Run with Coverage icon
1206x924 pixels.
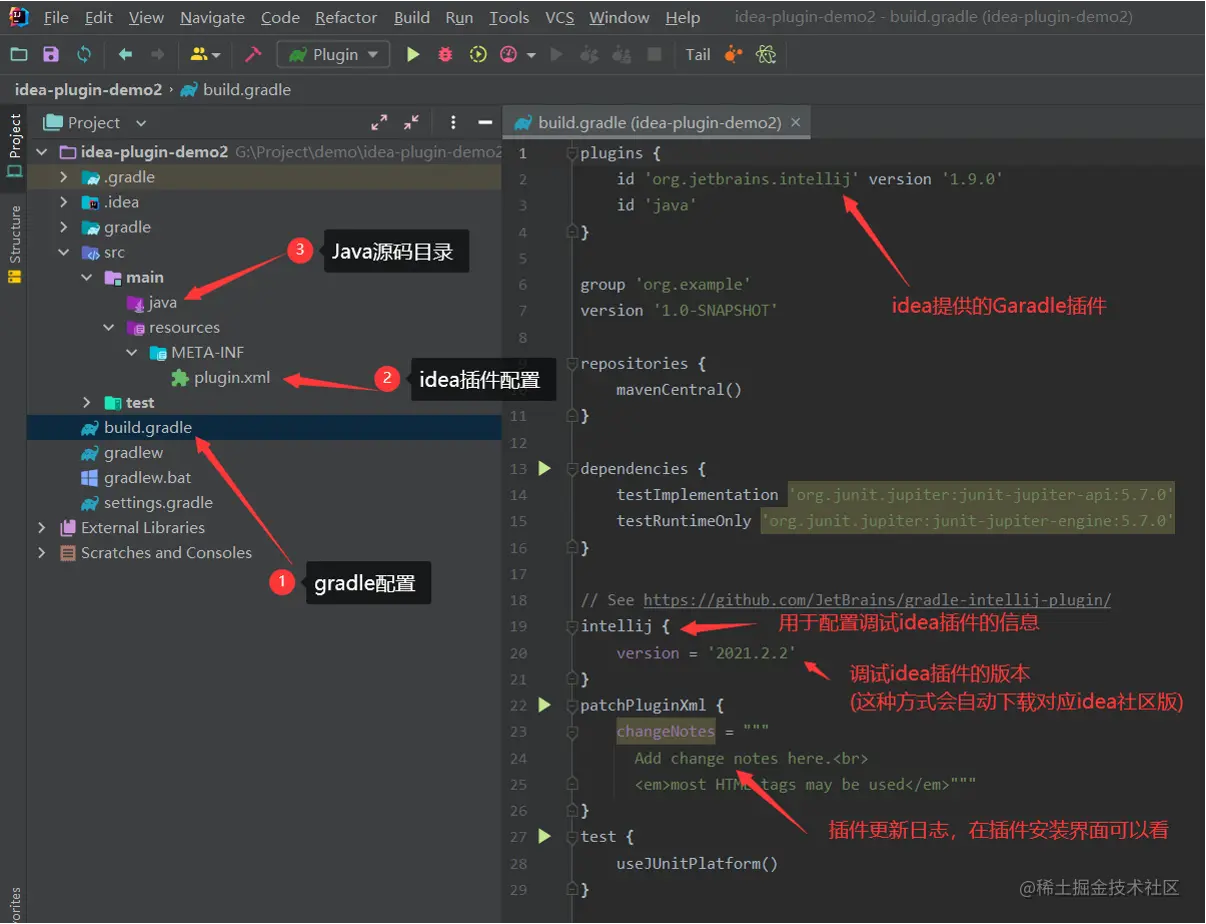478,55
